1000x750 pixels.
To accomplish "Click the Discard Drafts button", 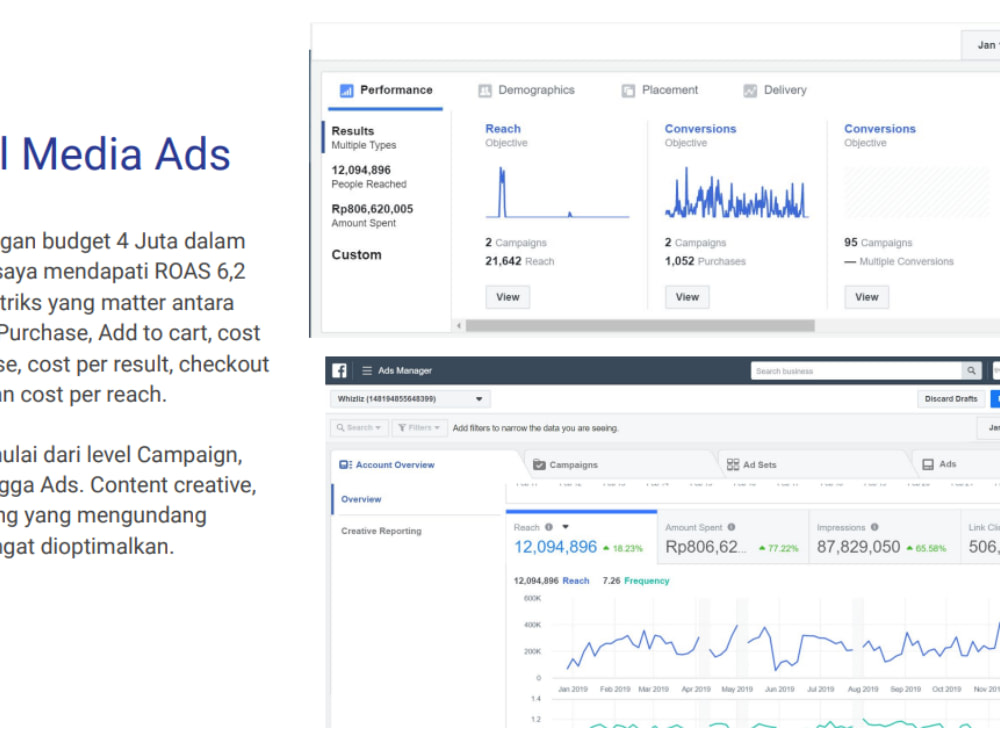I will [951, 399].
